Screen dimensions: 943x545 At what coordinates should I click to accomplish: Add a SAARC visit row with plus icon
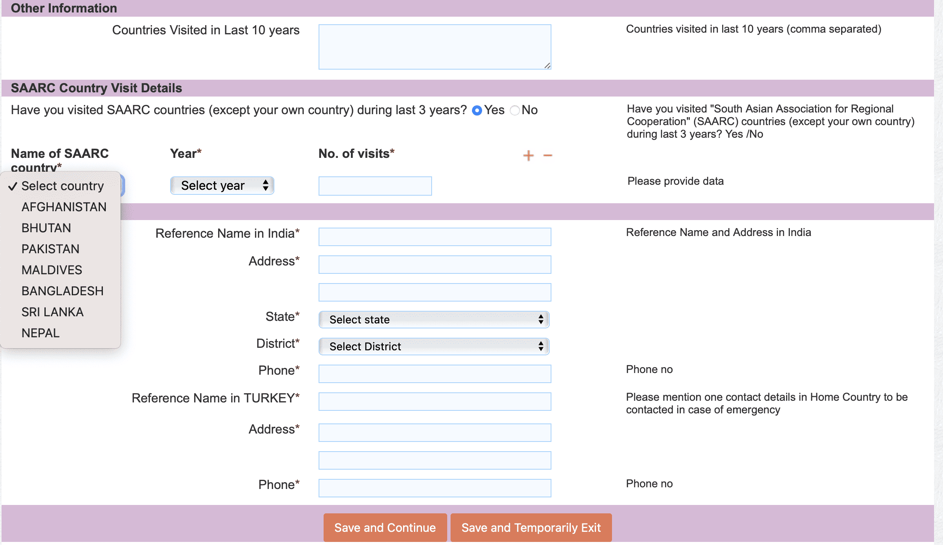click(x=528, y=156)
